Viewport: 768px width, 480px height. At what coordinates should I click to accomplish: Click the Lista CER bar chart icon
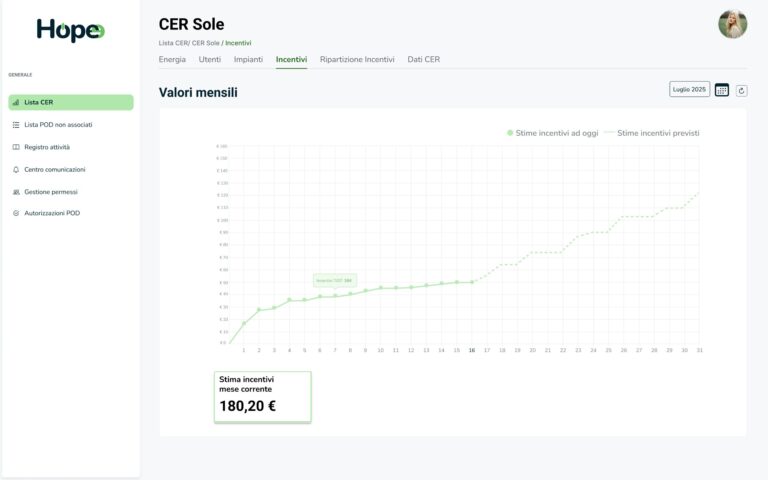16,102
